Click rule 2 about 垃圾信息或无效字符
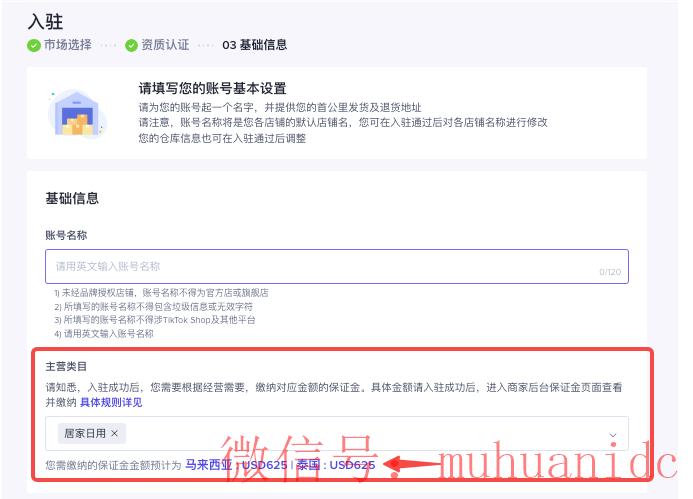693x499 pixels. (x=153, y=306)
